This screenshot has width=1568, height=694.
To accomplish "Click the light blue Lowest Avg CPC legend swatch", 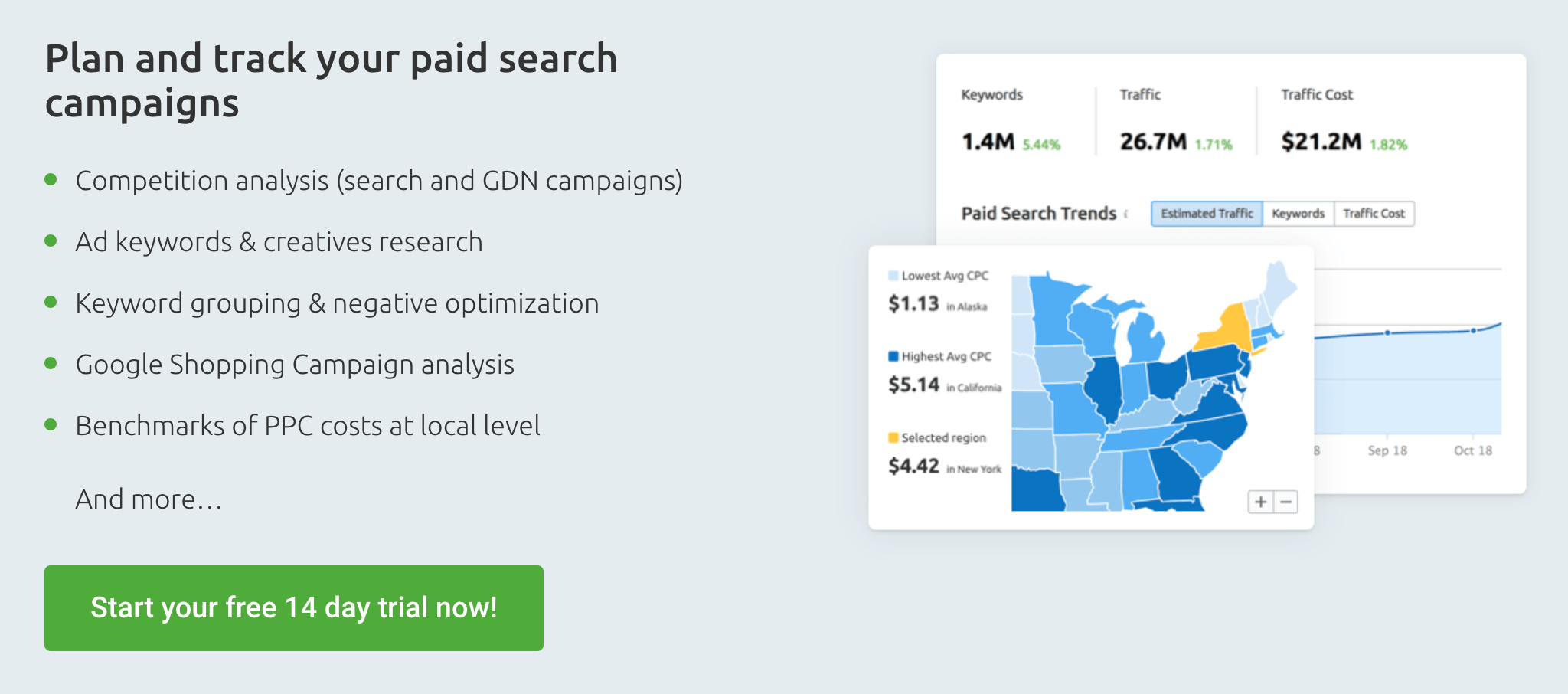I will (x=893, y=276).
